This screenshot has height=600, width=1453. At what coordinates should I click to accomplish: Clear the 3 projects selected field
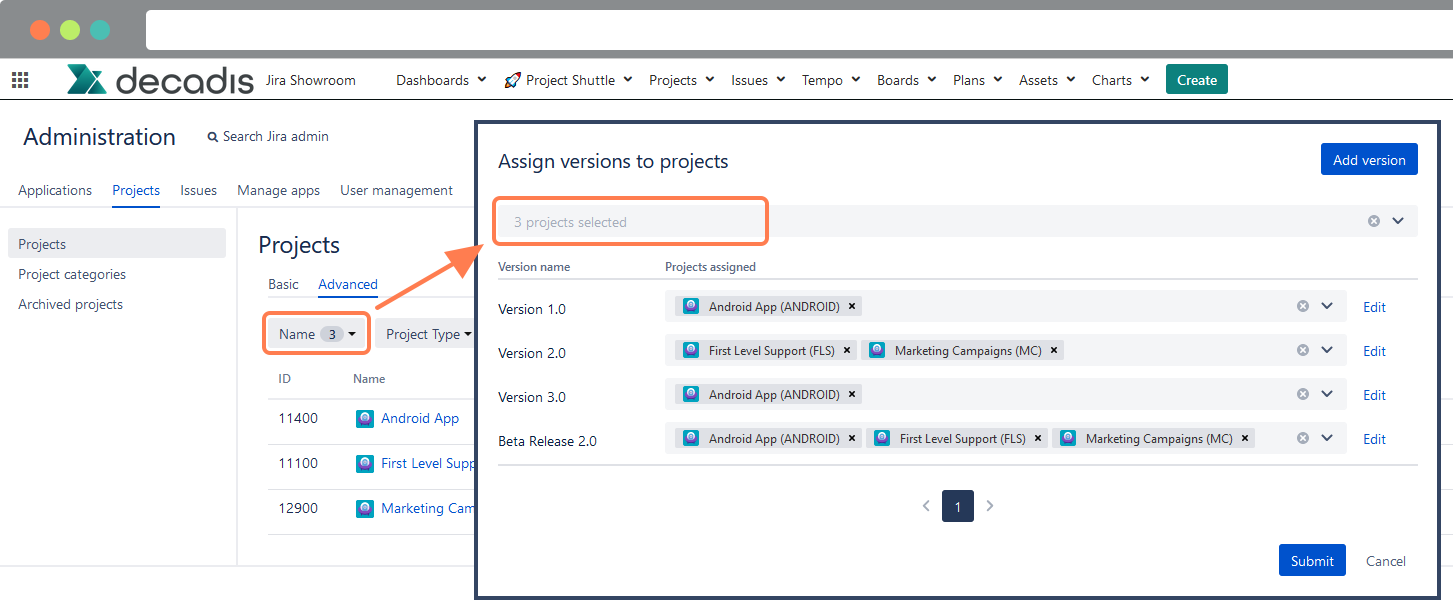click(x=1373, y=220)
